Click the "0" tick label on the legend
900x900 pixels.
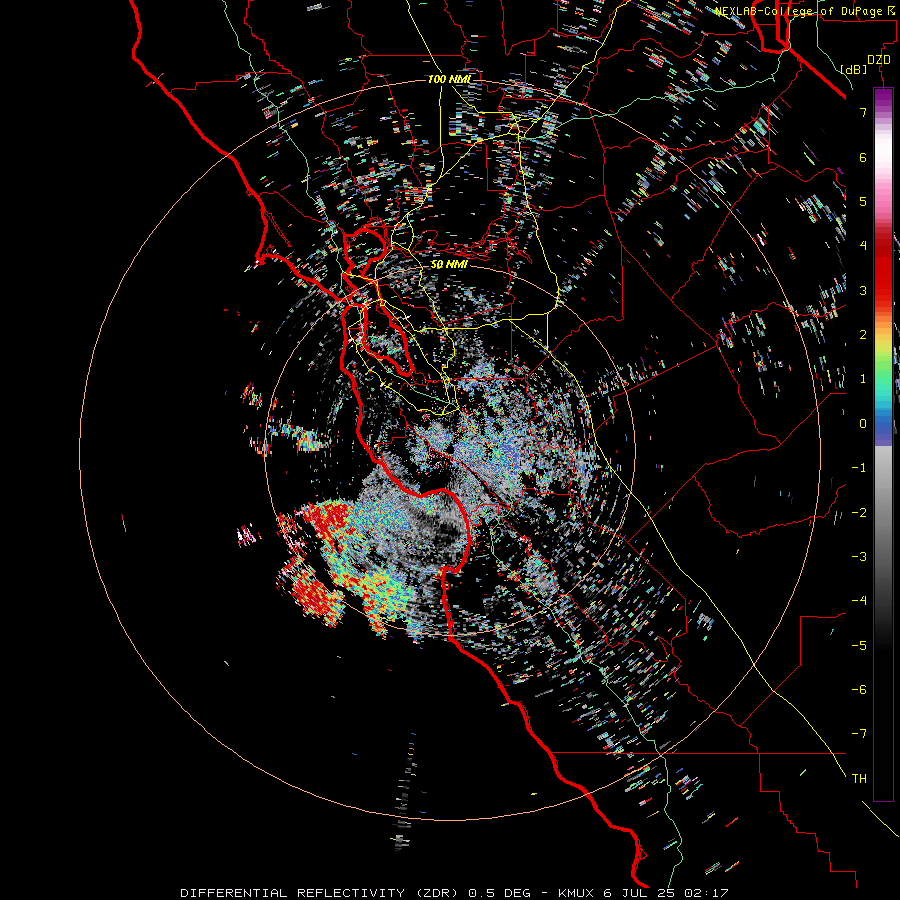click(x=863, y=424)
